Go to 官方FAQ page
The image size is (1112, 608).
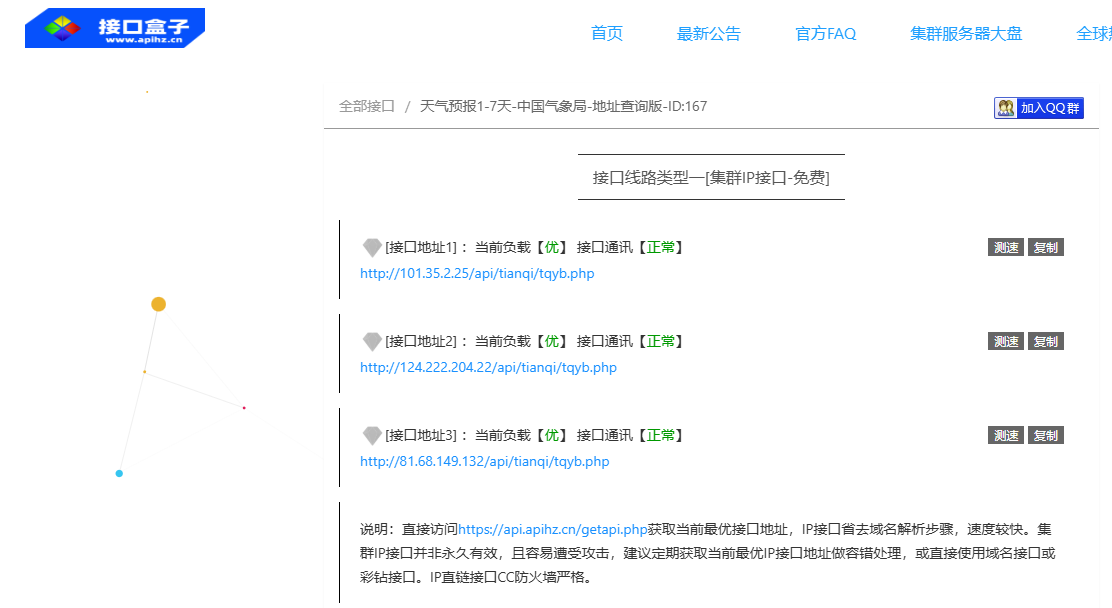(825, 33)
